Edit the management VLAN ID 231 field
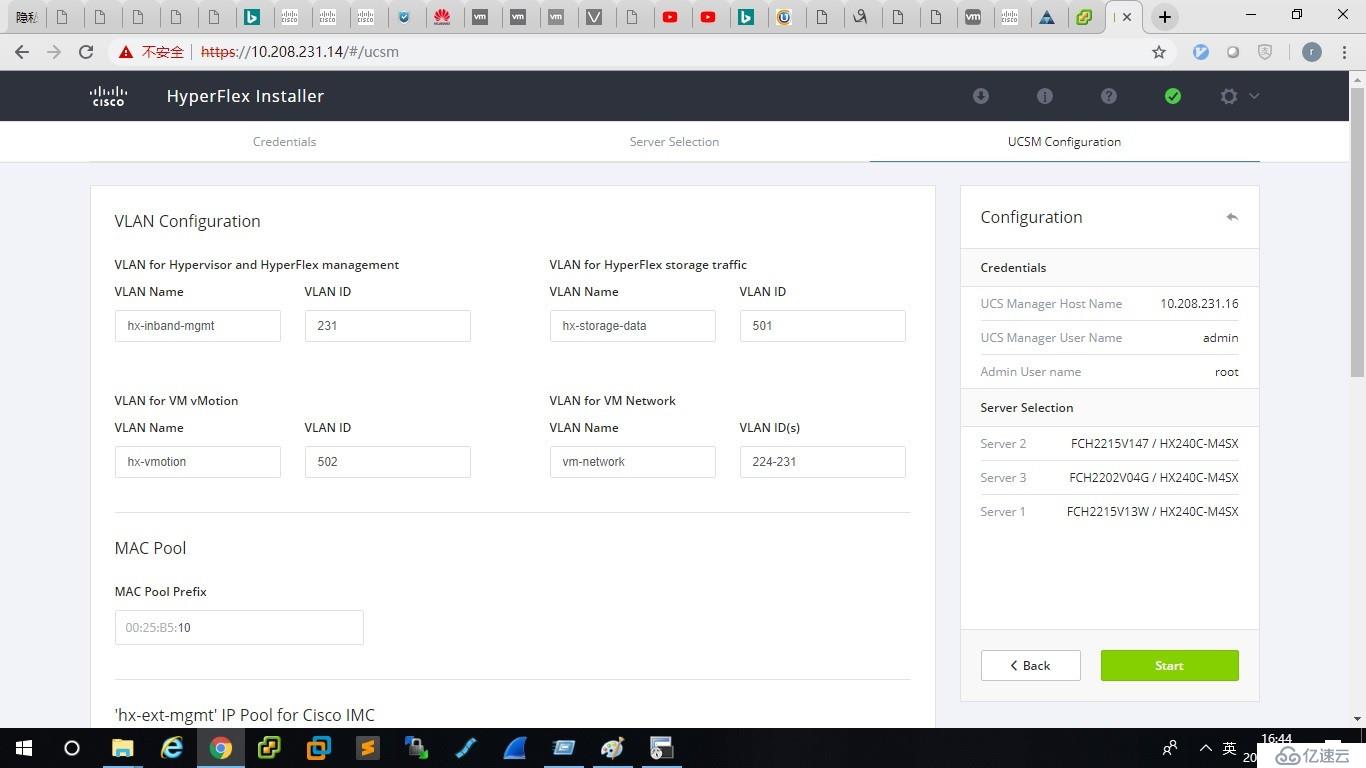 tap(387, 326)
